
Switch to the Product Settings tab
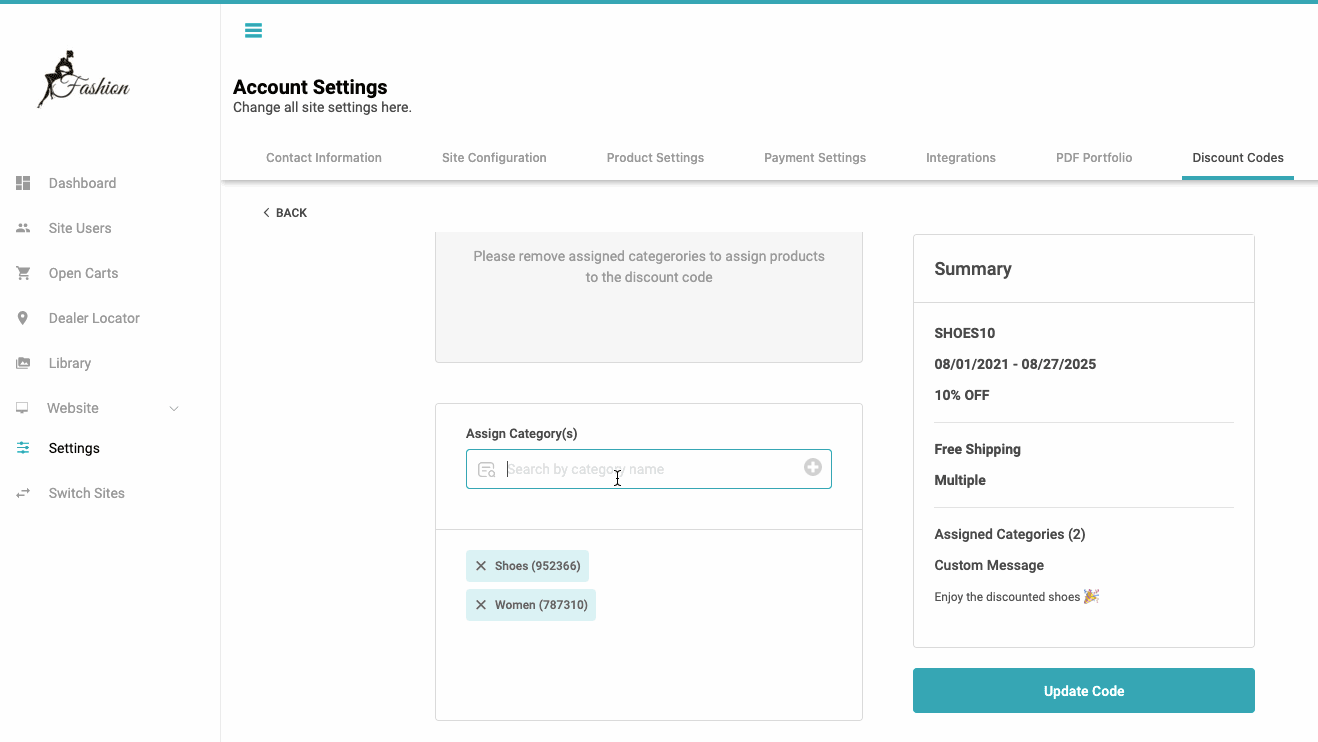pyautogui.click(x=655, y=158)
